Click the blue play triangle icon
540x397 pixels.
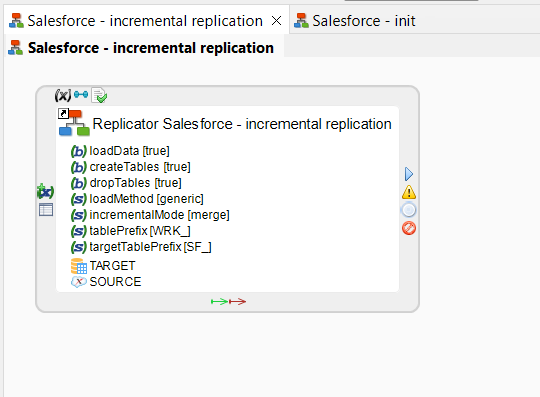[x=409, y=174]
